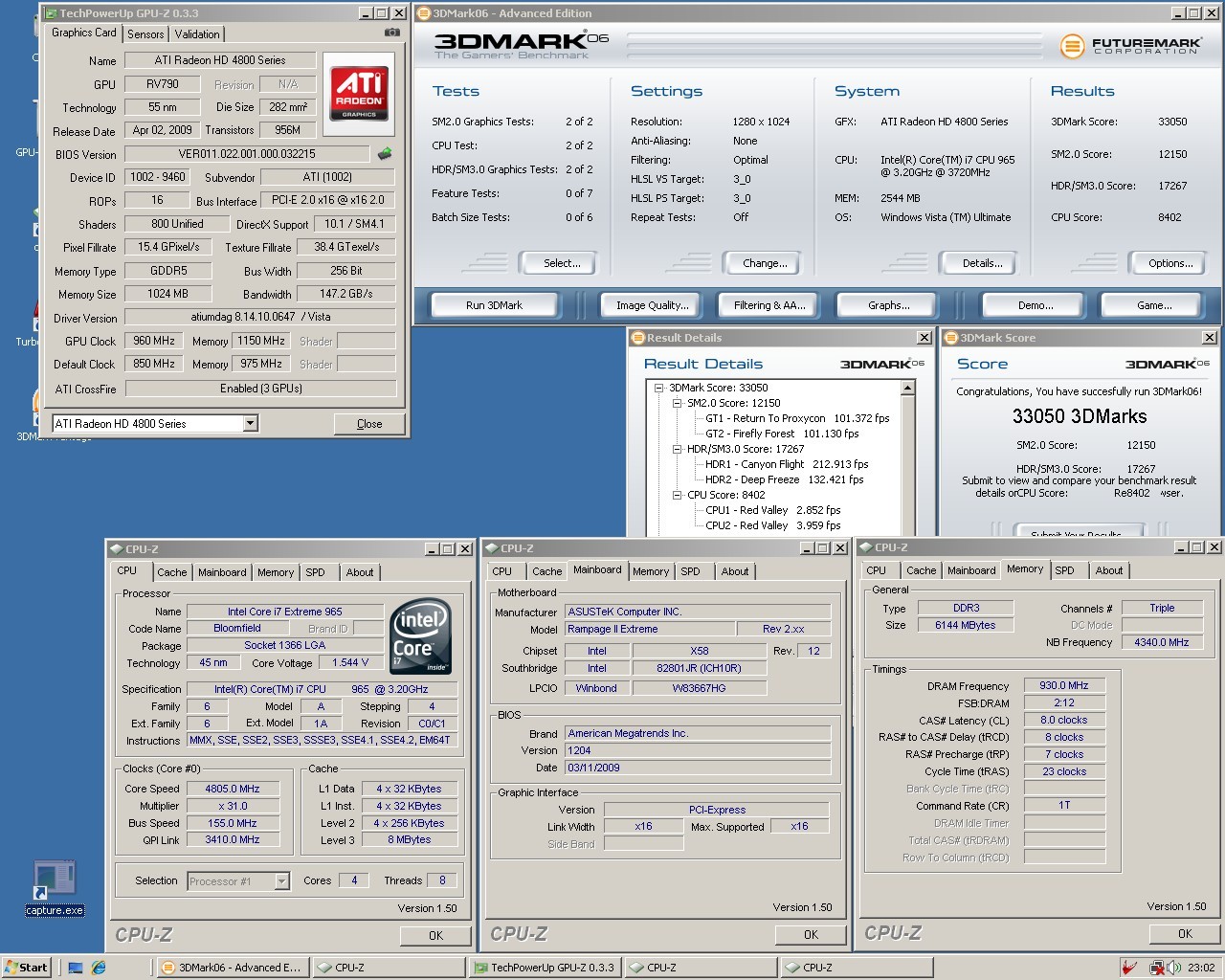Open the Validation tab in GPU-Z

click(197, 34)
